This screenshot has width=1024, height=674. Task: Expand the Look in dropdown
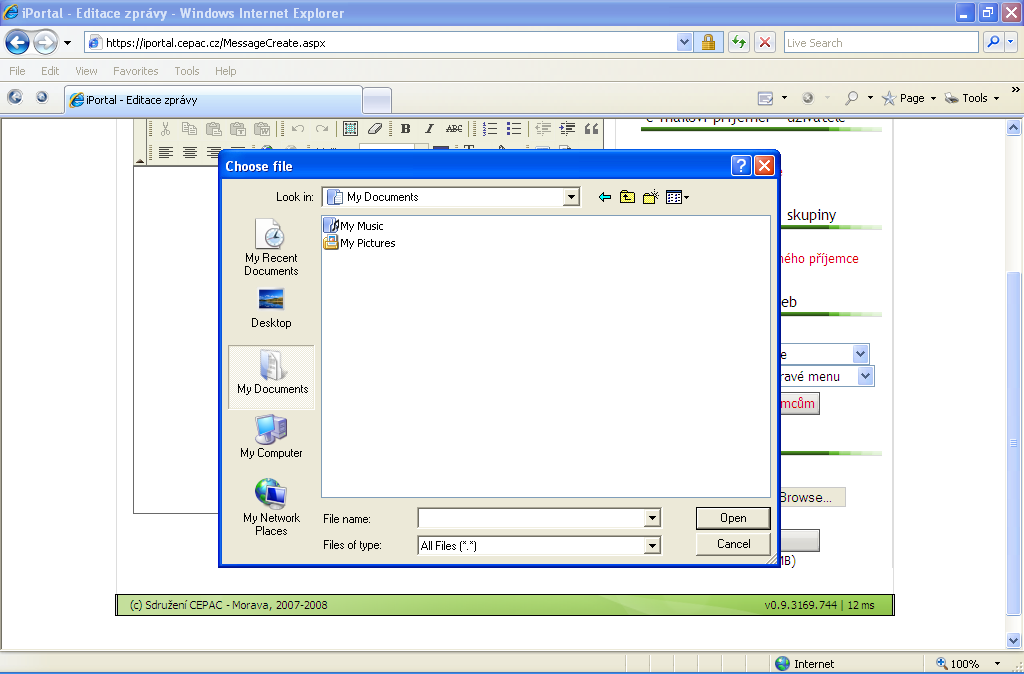pyautogui.click(x=571, y=197)
